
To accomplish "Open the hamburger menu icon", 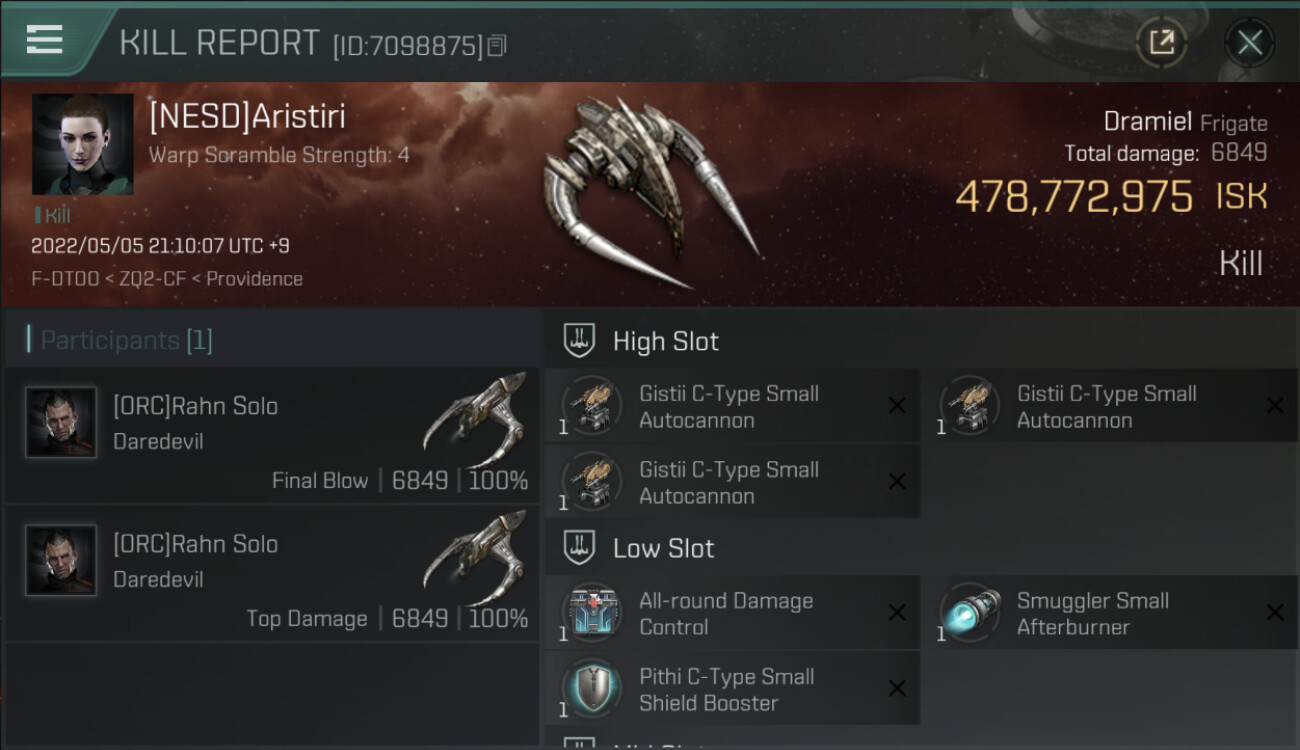I will coord(44,40).
